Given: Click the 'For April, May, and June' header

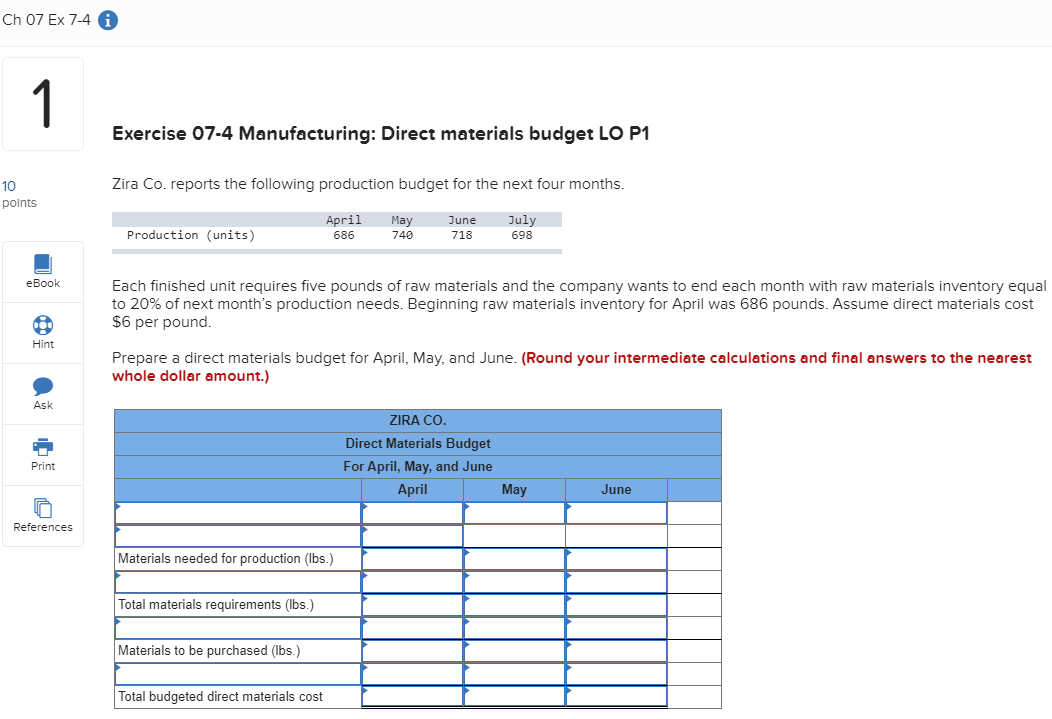Looking at the screenshot, I should coord(418,466).
